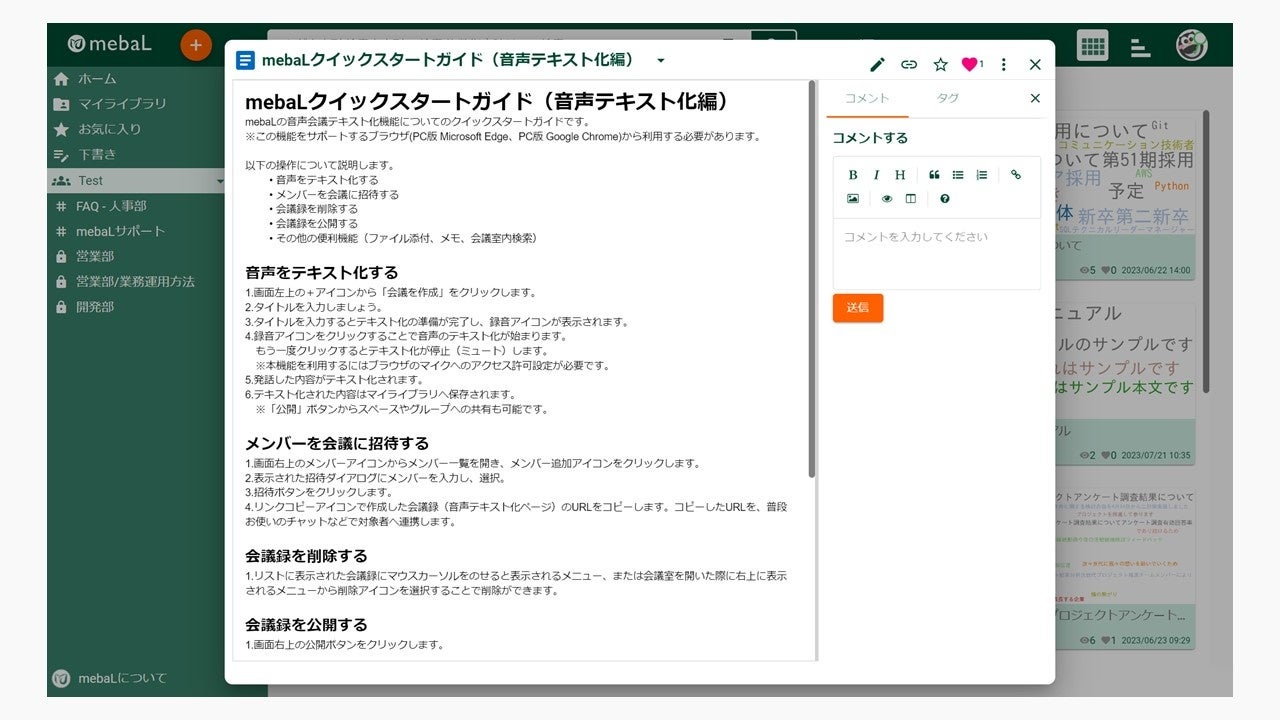Open the card dated 2023/06/23 09:29
This screenshot has width=1280, height=720.
click(1125, 569)
